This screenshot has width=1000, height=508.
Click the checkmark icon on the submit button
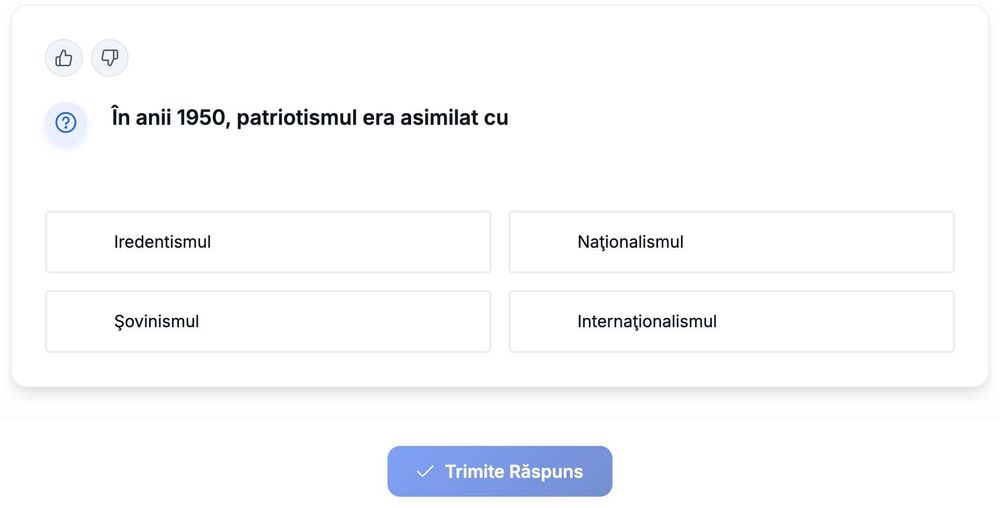(425, 471)
